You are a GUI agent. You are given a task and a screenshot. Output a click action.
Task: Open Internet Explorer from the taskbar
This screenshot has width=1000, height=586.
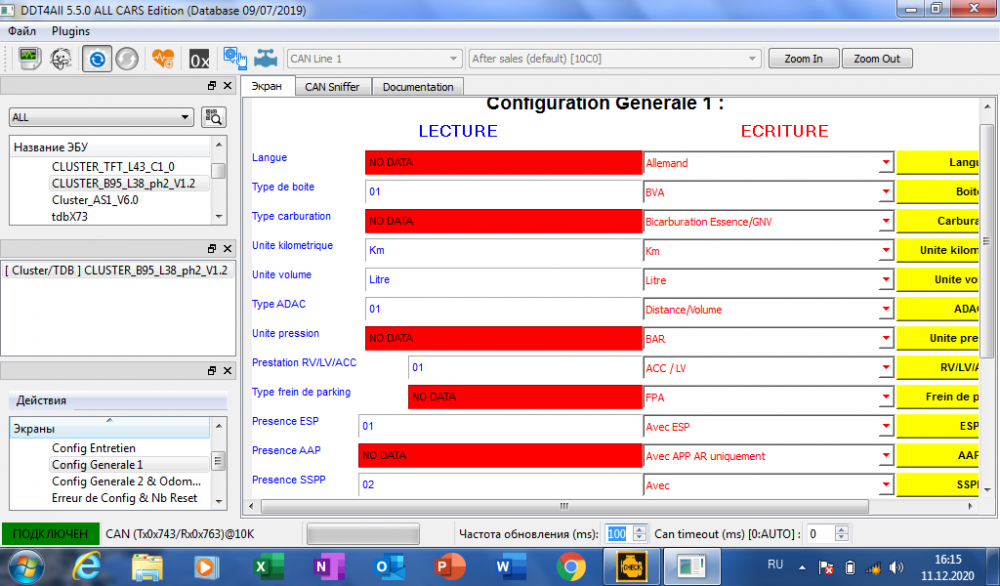(x=87, y=566)
